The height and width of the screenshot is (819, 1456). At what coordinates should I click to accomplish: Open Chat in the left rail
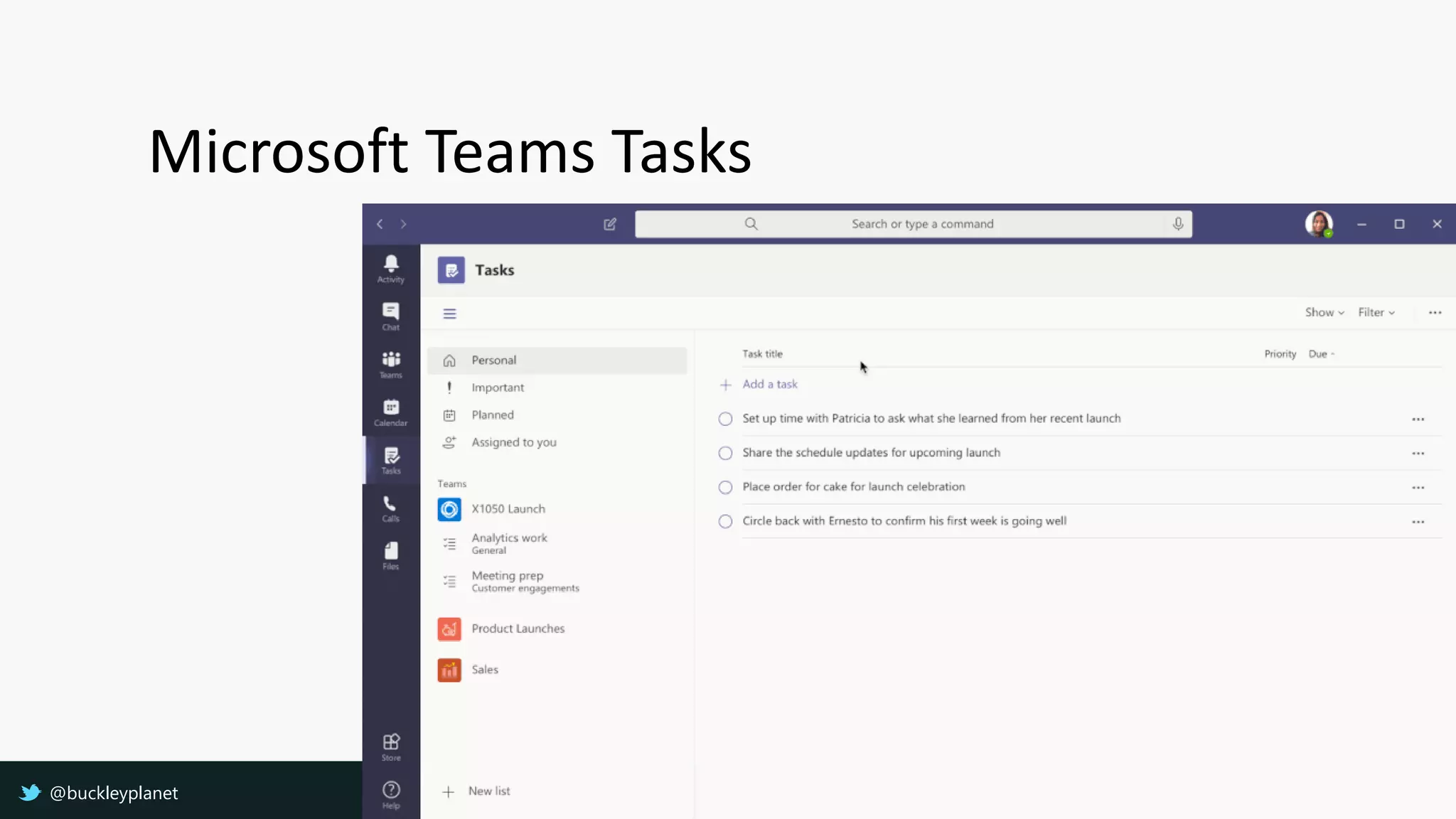391,317
